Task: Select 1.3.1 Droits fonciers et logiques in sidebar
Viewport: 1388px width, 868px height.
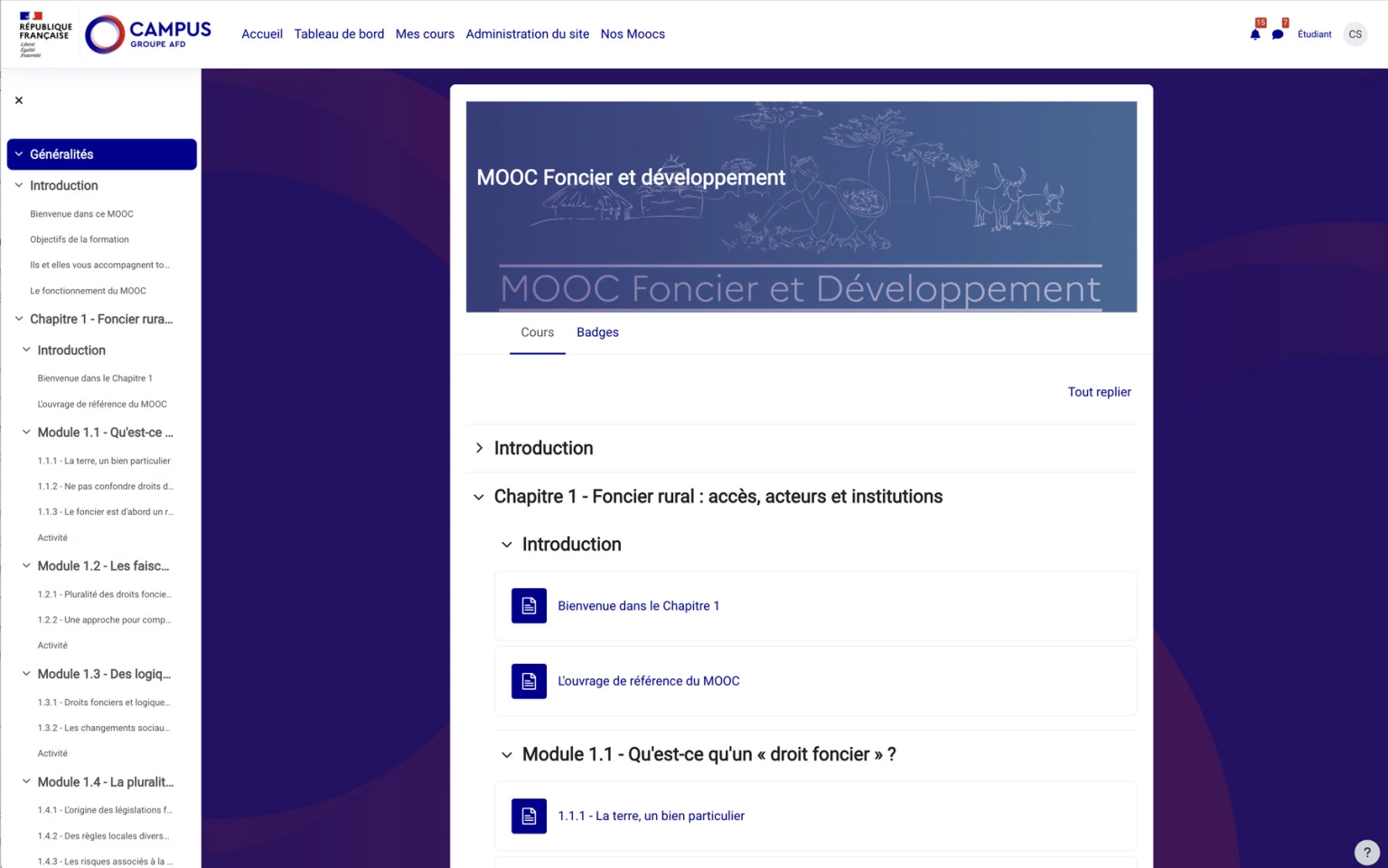Action: 104,702
